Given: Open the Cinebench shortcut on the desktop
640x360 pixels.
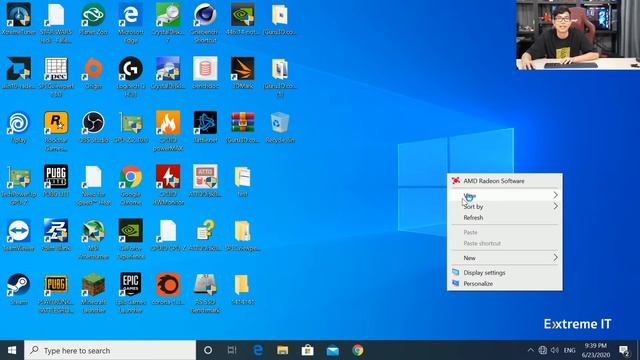Looking at the screenshot, I should 205,22.
